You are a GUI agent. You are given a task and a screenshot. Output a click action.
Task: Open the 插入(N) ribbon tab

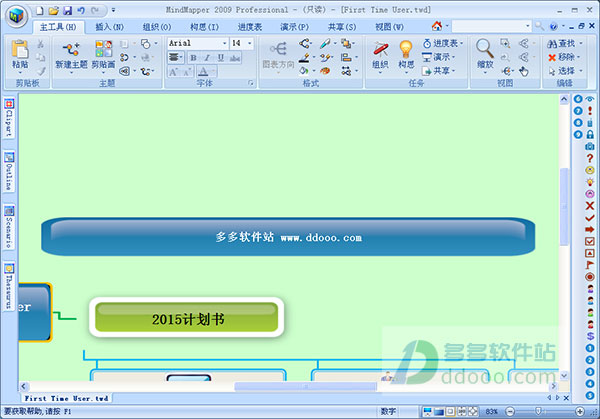point(109,27)
